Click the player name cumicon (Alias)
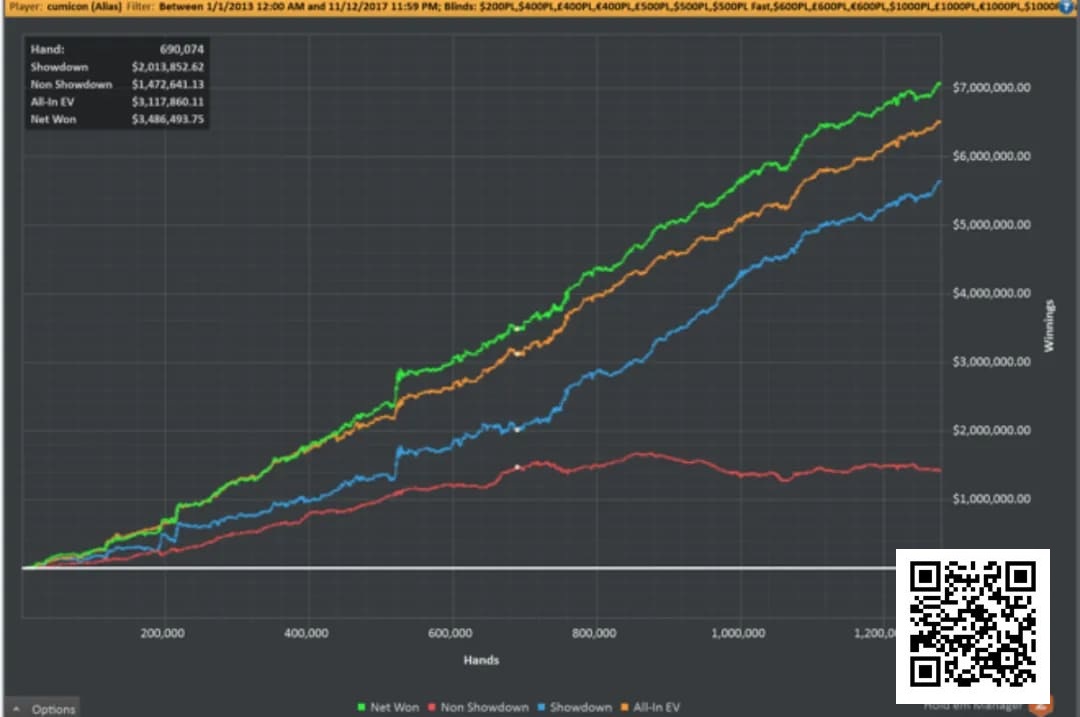 tap(84, 6)
